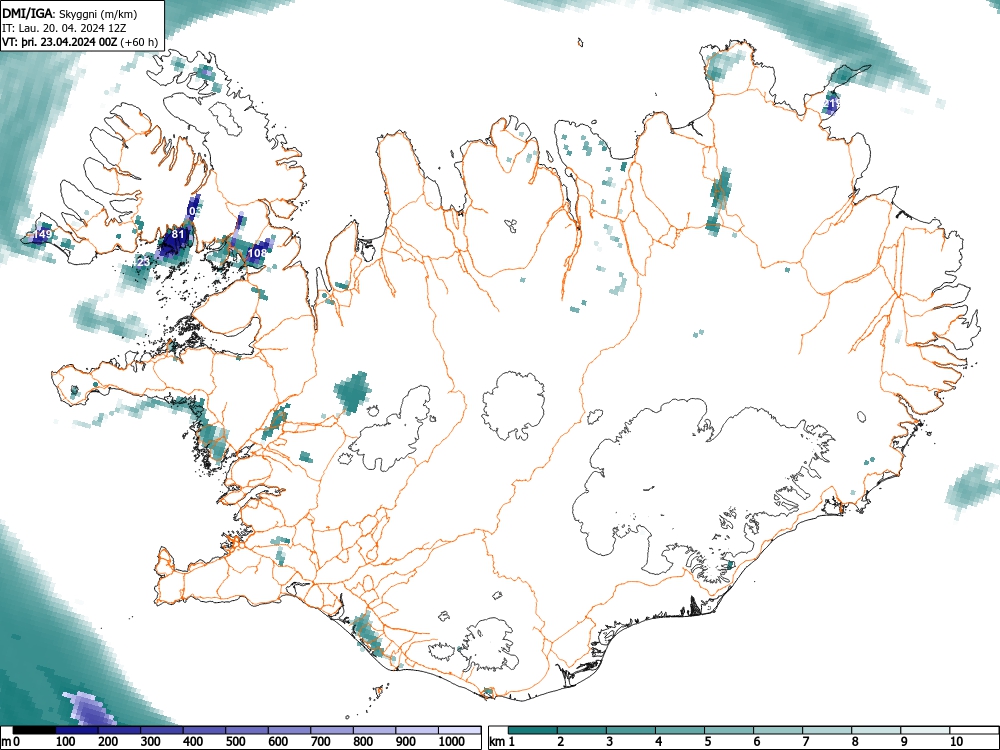
Task: Select the 400–500 m legend swatch
Action: (x=204, y=730)
